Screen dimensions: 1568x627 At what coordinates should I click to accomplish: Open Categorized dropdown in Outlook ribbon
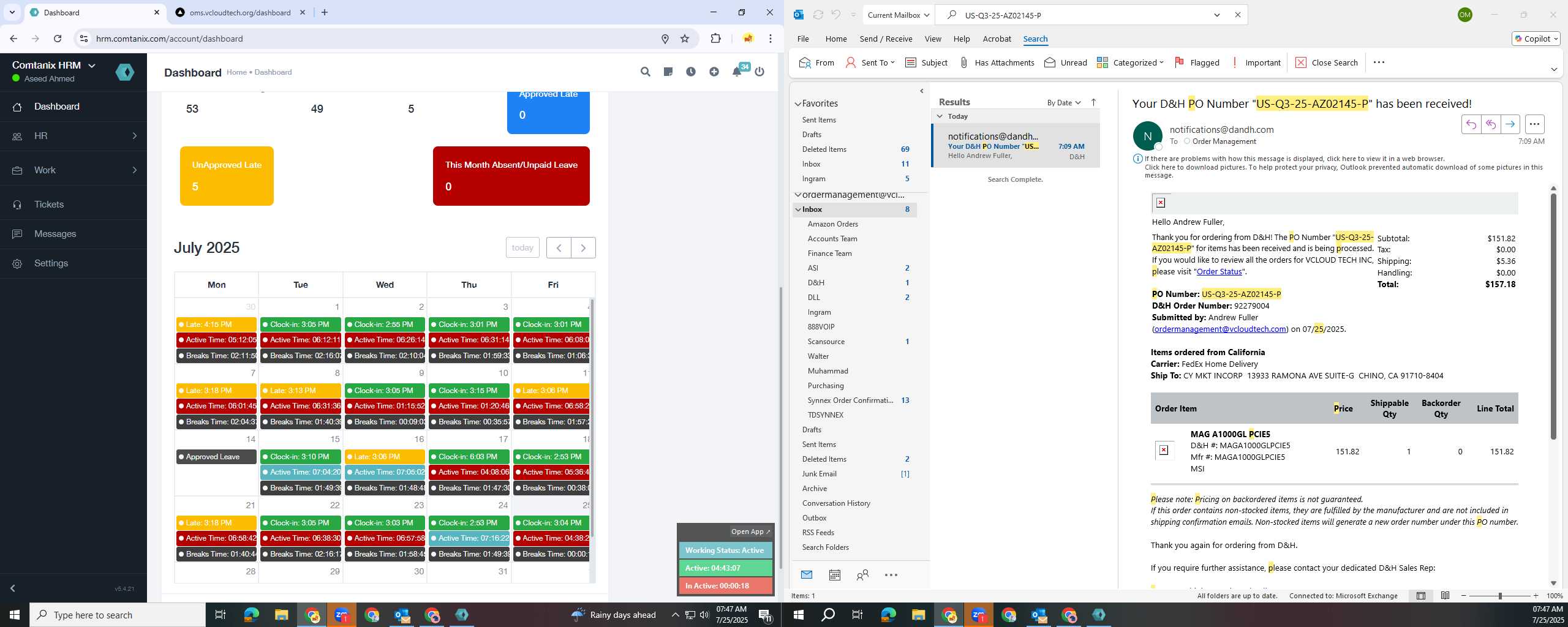[x=1130, y=62]
